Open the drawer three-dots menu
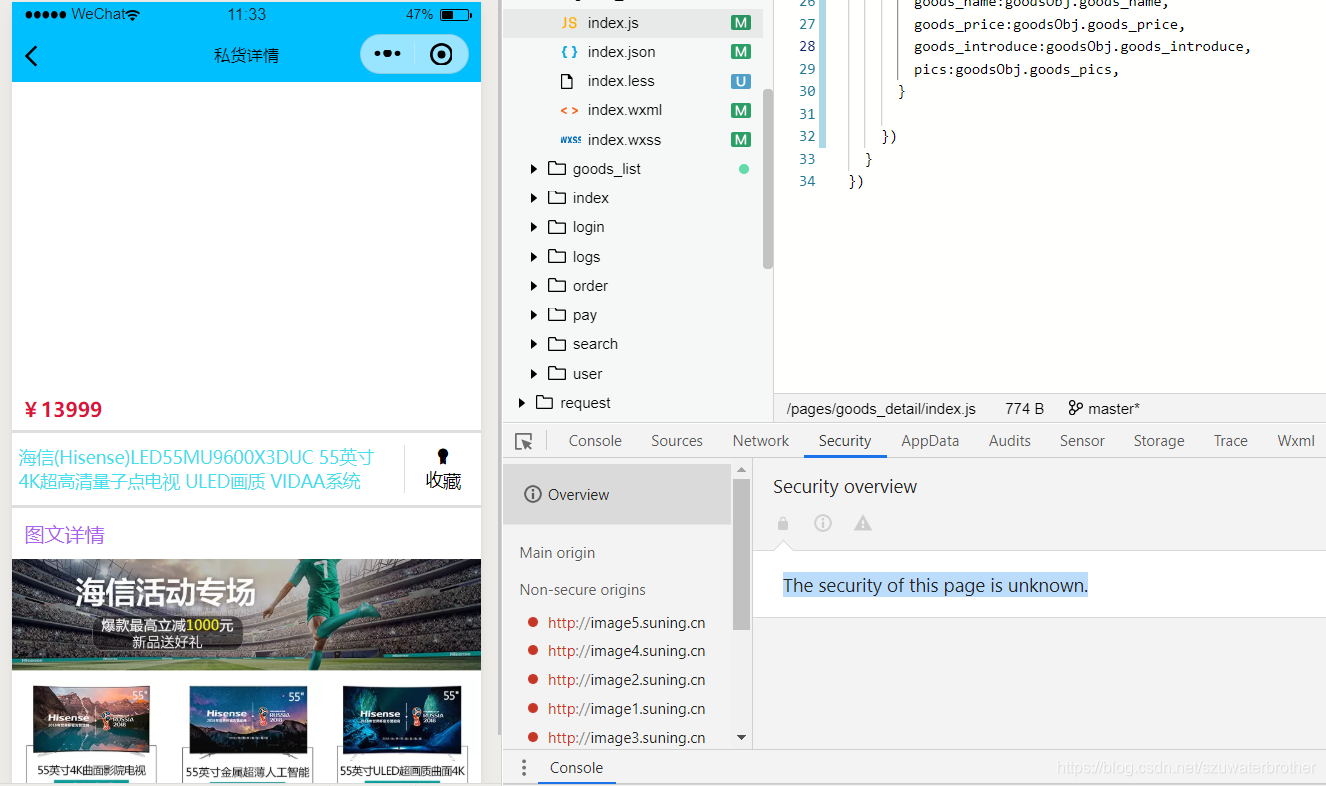The width and height of the screenshot is (1326, 786). tap(523, 768)
